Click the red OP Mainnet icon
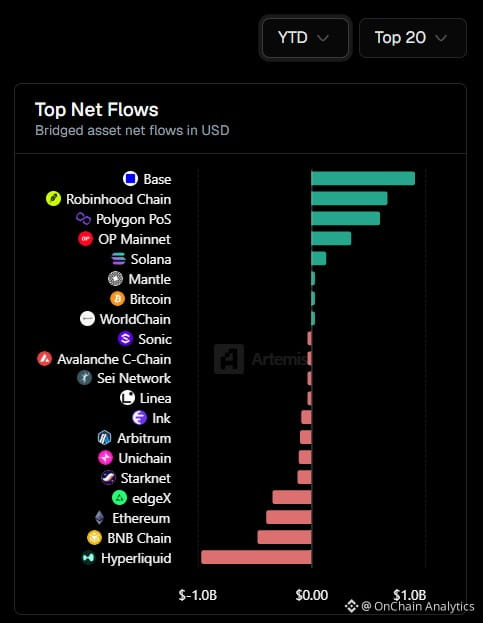This screenshot has width=483, height=623. (85, 239)
